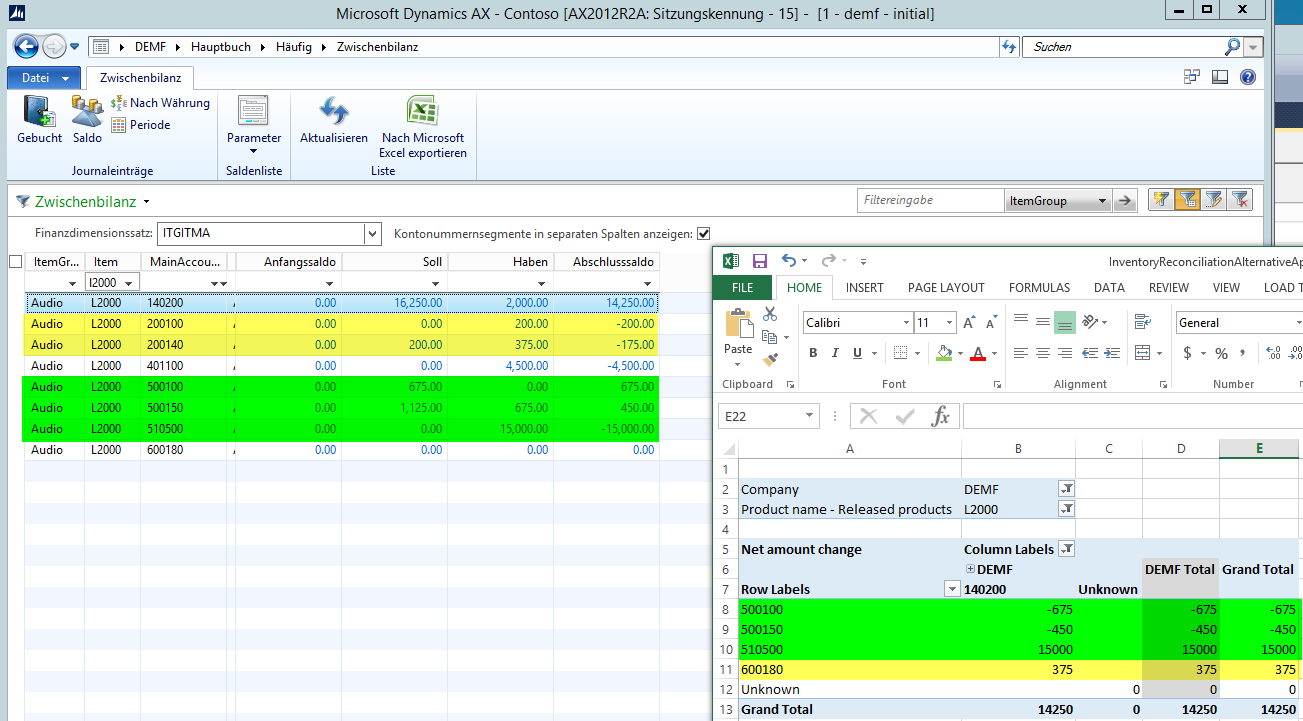Open the Finanzdimensionssatz dropdown
Image resolution: width=1303 pixels, height=721 pixels.
(373, 233)
